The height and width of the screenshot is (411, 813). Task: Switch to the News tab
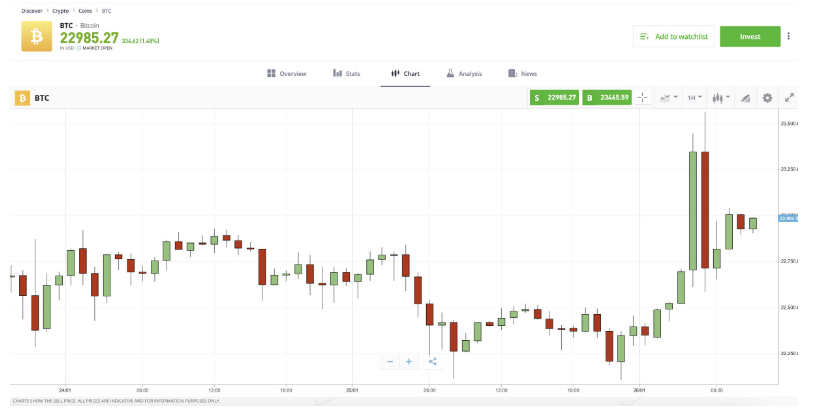coord(523,74)
